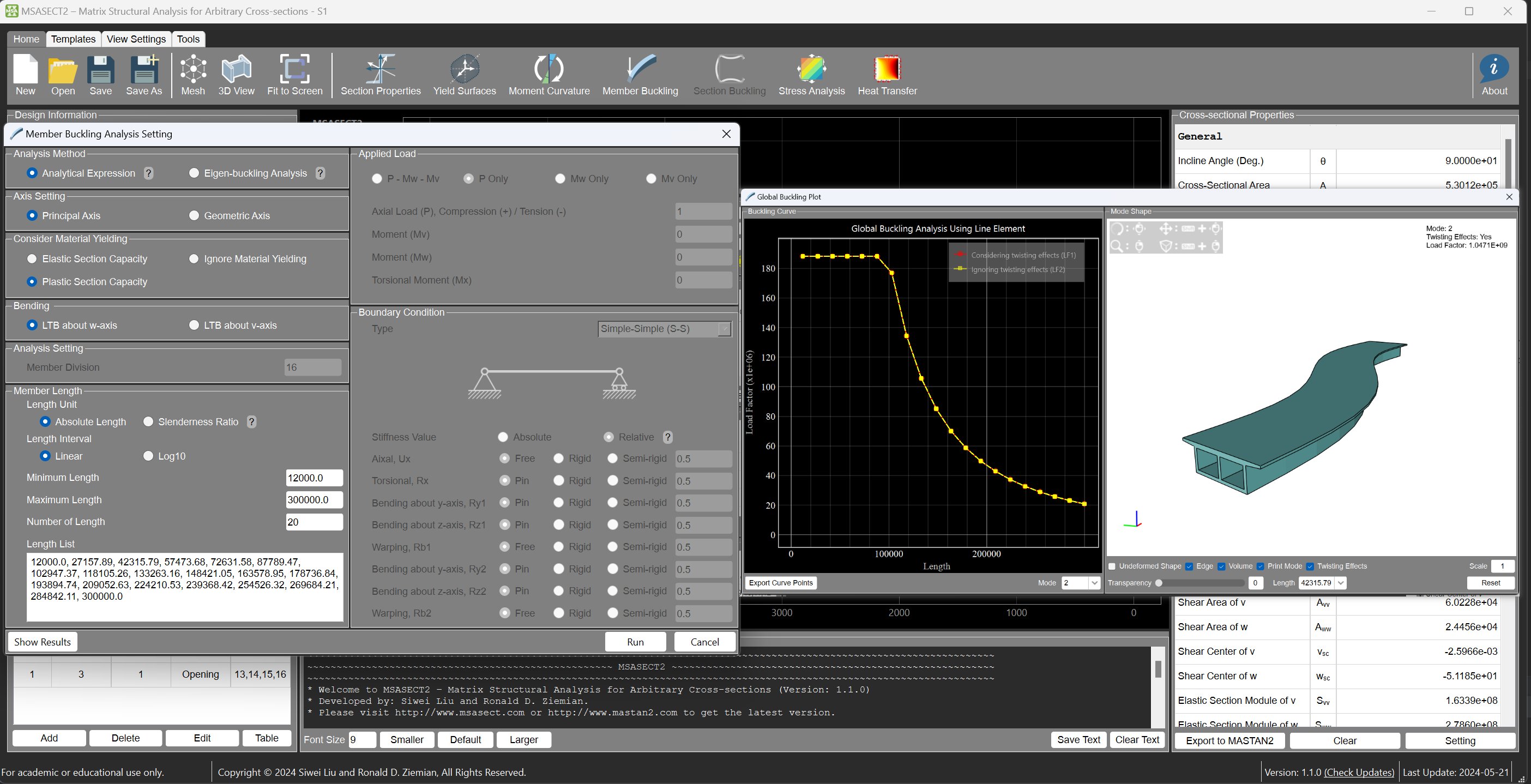
Task: Click Export to MASTAN2 button
Action: tap(1229, 740)
